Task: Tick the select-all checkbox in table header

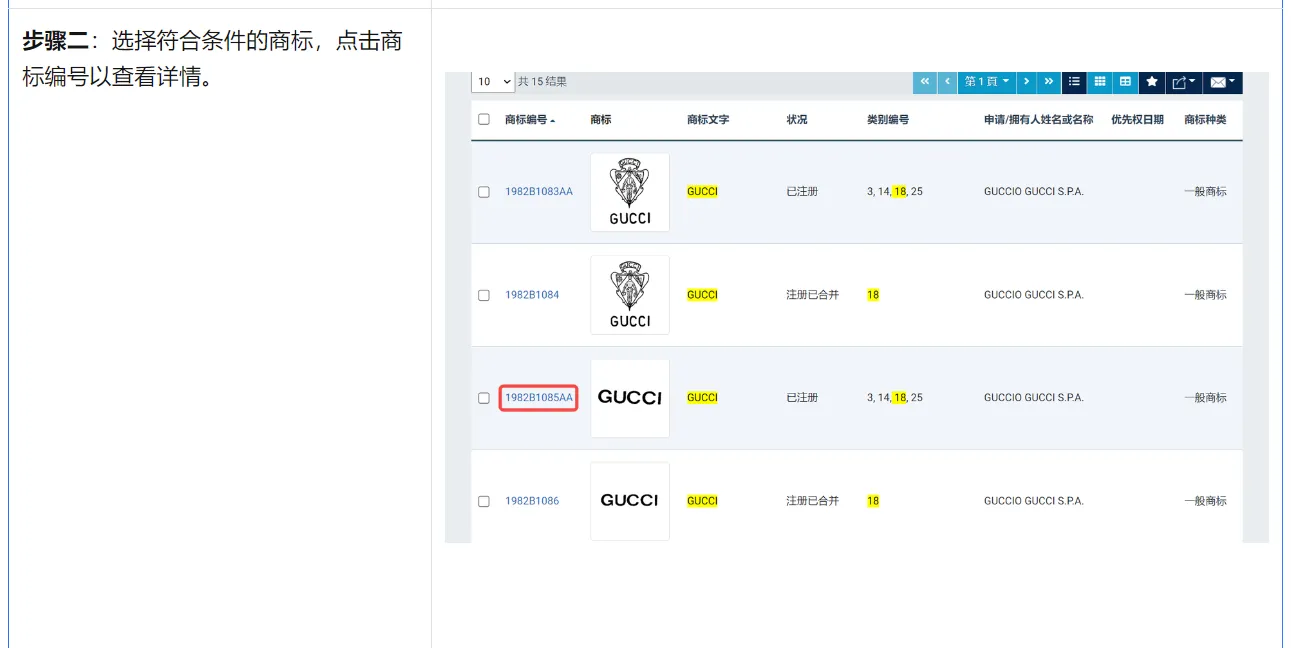Action: click(x=484, y=120)
